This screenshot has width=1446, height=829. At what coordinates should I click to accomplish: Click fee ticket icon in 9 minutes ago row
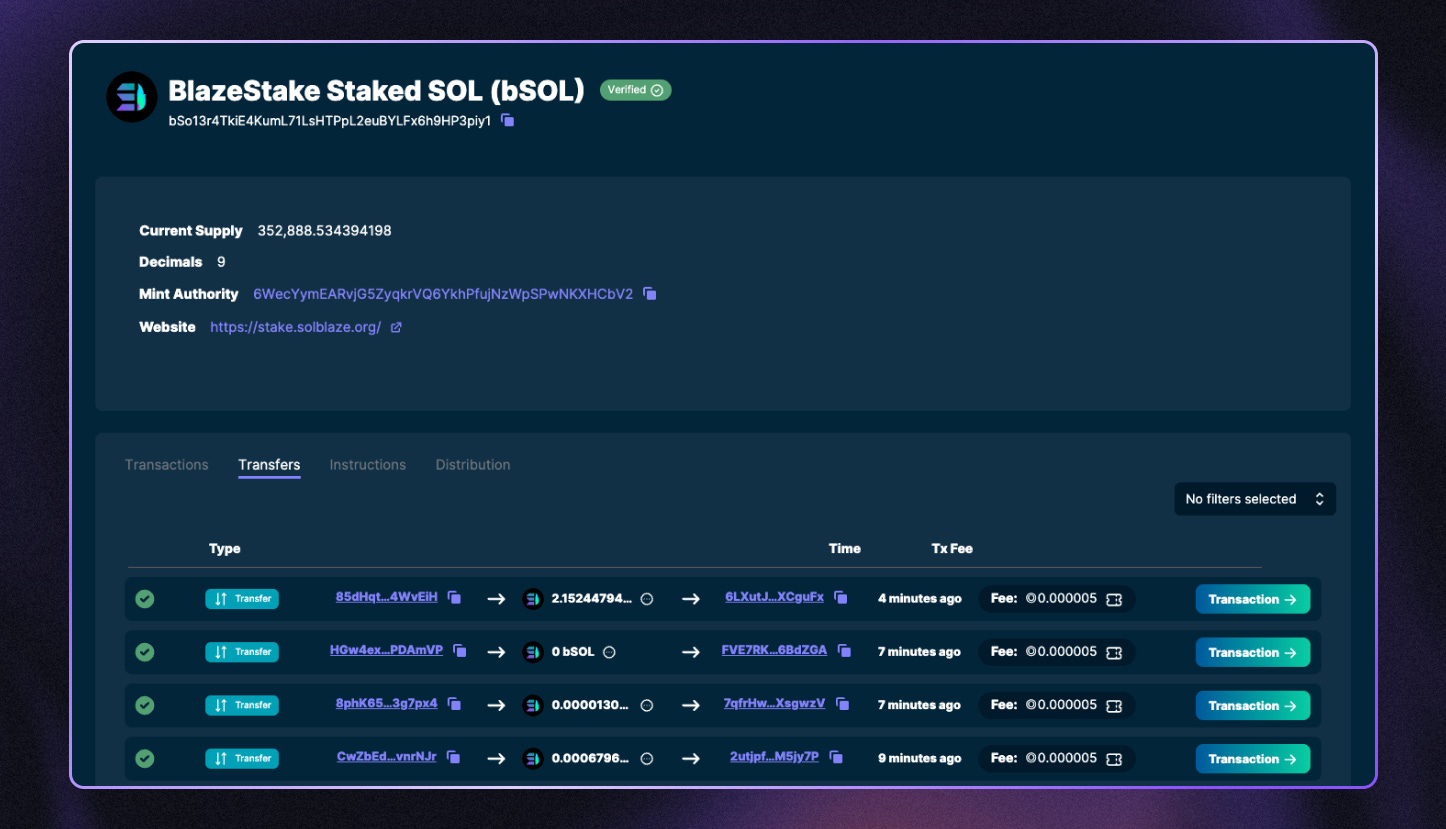tap(1114, 758)
